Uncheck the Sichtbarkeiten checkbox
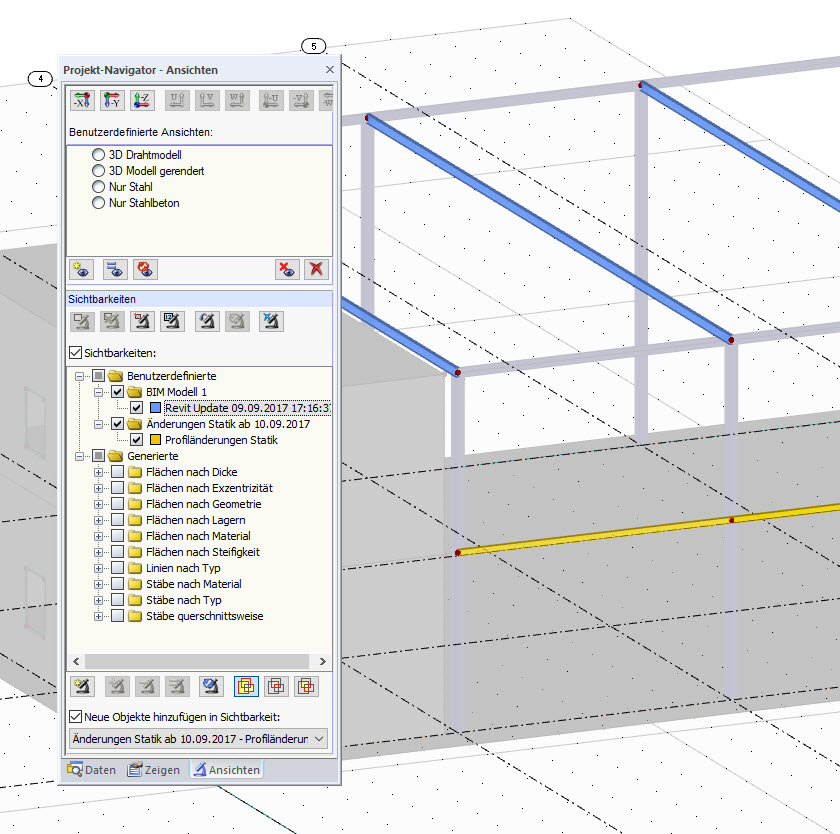This screenshot has width=840, height=834. pos(75,352)
